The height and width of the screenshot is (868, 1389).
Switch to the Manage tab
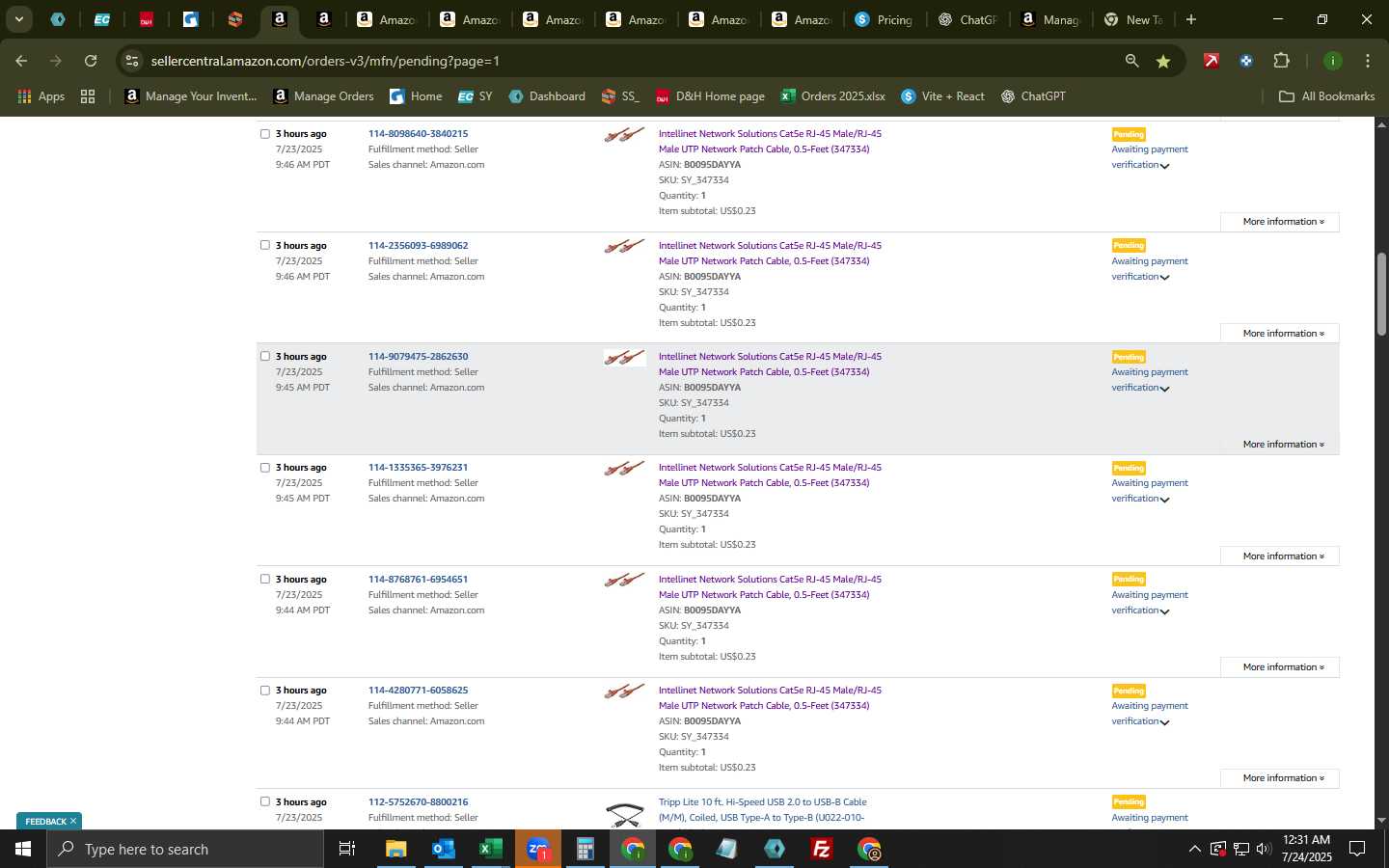(x=1049, y=19)
